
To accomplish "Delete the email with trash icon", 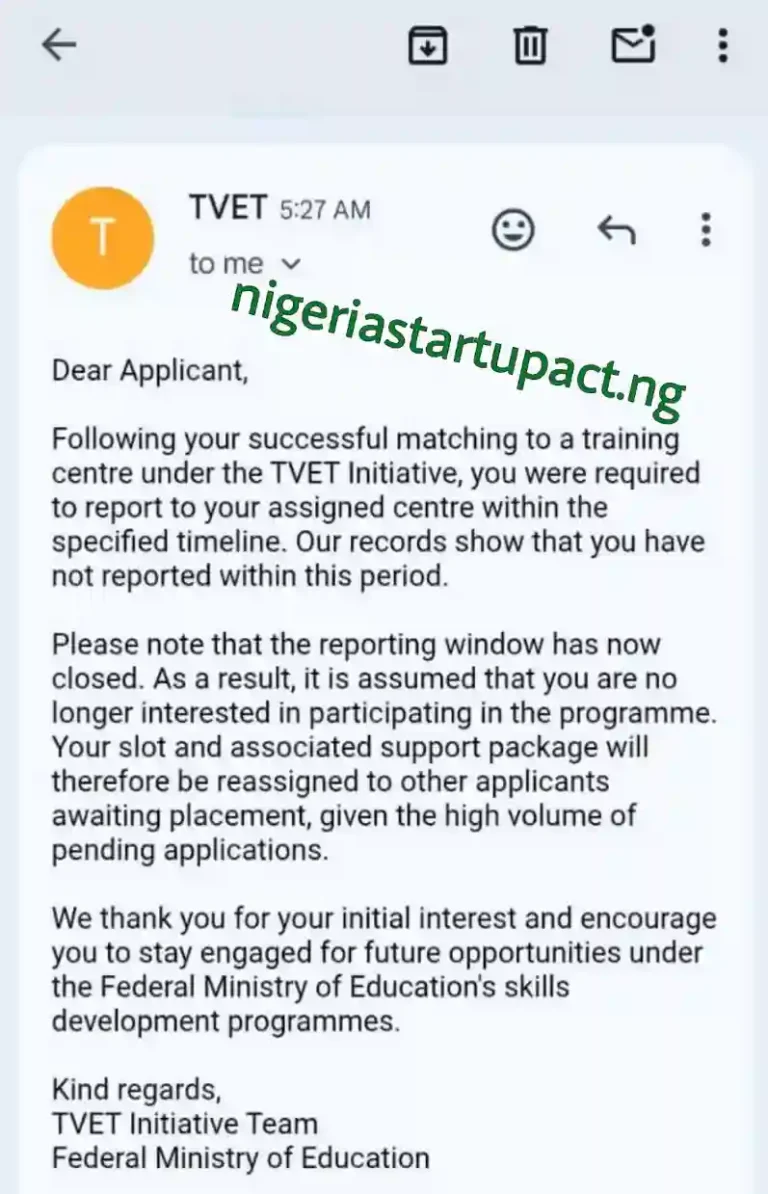I will coord(530,45).
